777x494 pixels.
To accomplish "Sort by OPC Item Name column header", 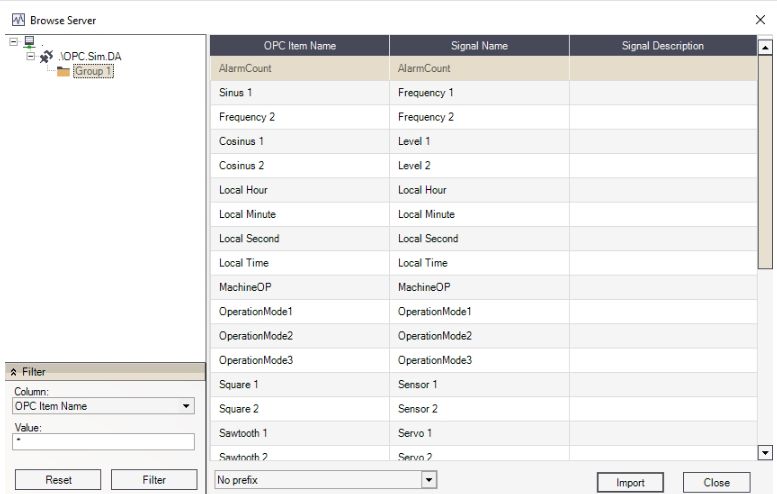I will click(x=299, y=46).
